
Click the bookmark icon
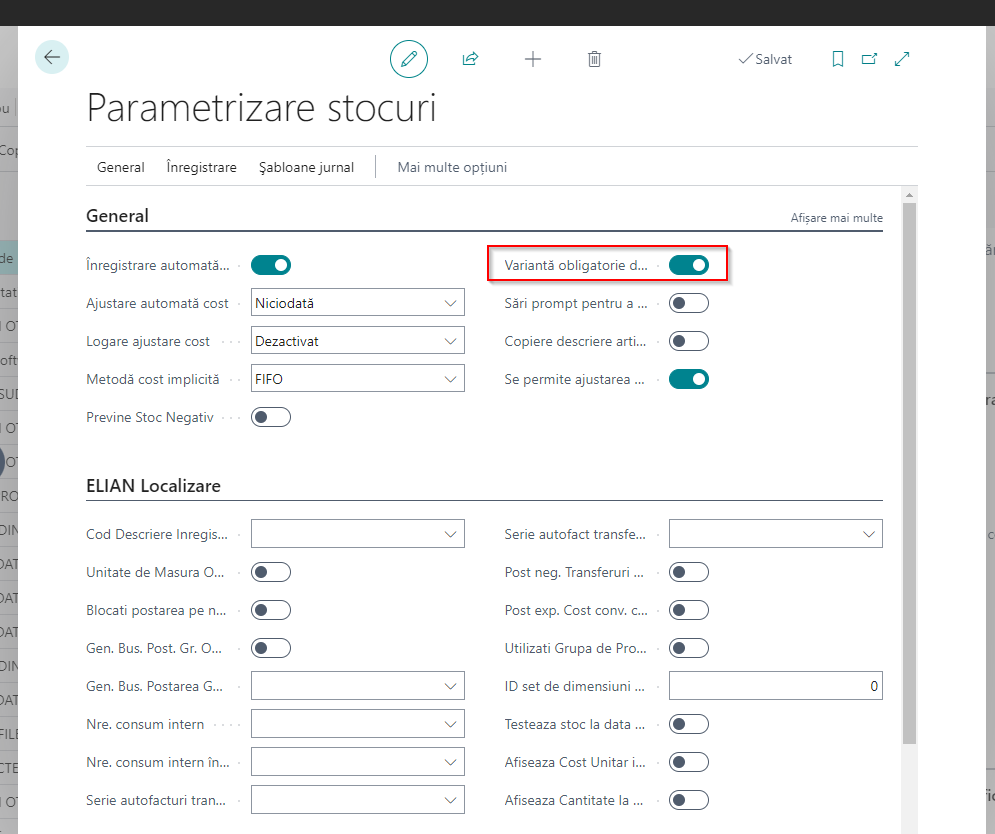click(838, 59)
